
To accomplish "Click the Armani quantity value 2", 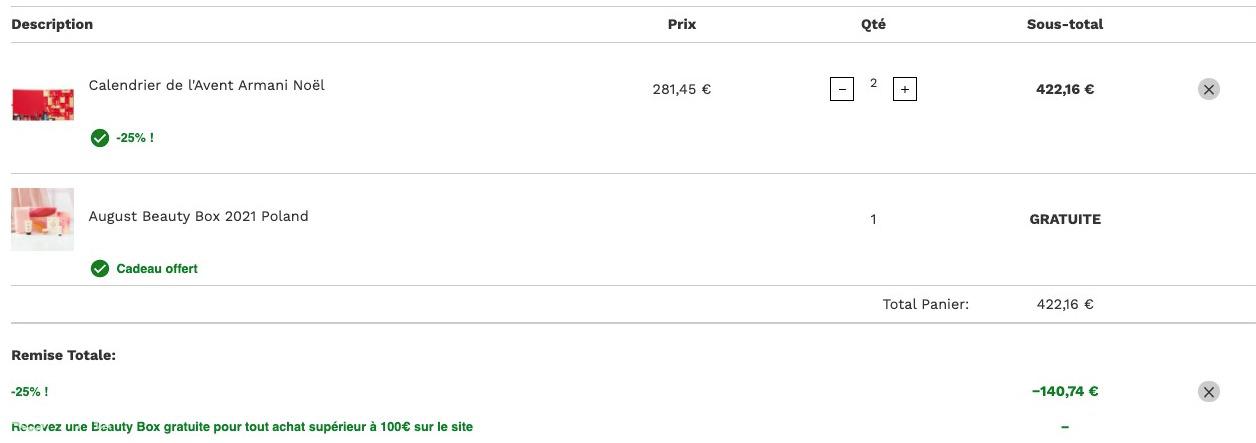I will click(x=873, y=84).
